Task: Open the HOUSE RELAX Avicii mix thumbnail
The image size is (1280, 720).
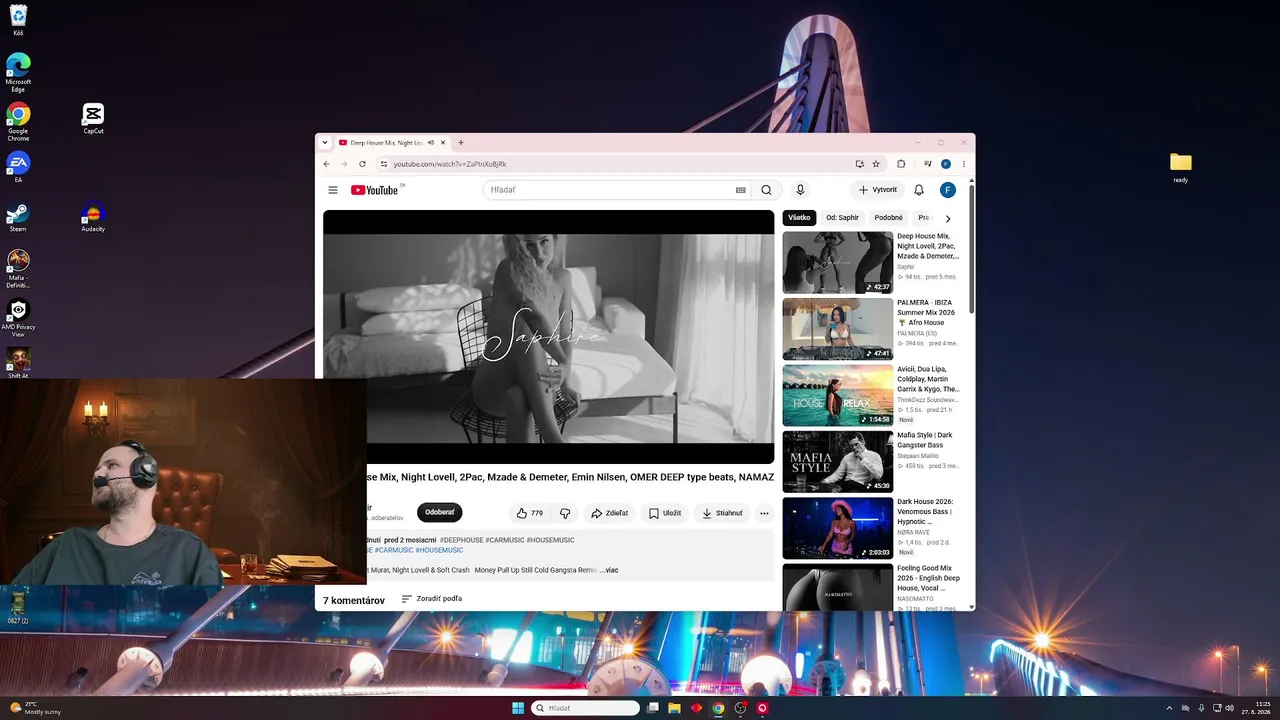Action: [x=838, y=395]
